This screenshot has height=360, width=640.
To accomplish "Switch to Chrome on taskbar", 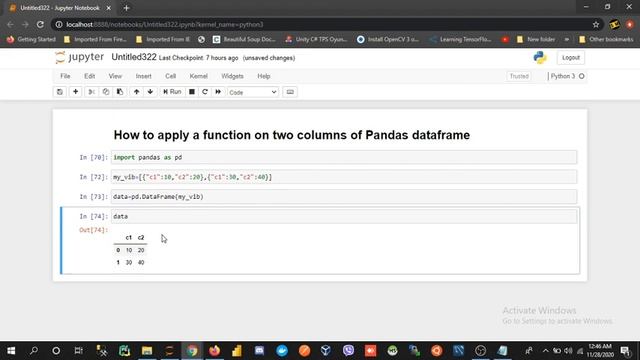I will (192, 351).
